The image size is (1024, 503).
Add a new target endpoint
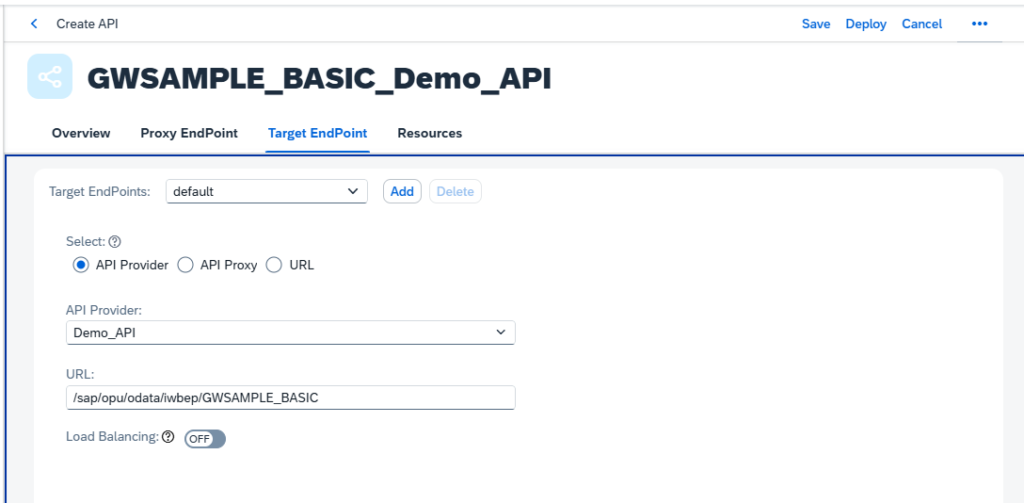[402, 191]
